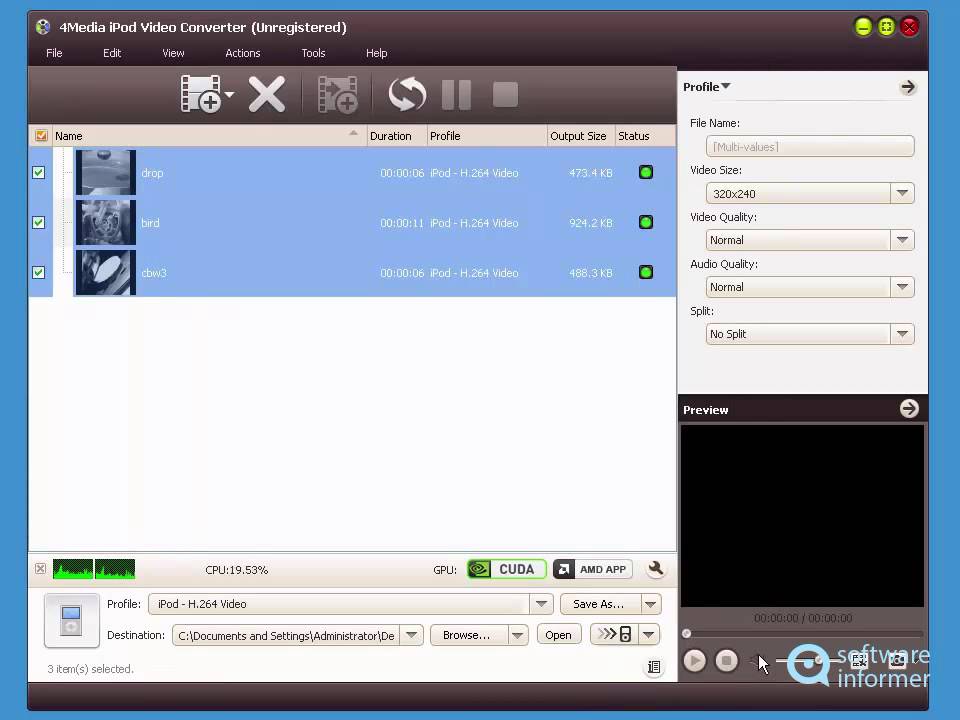This screenshot has height=720, width=960.
Task: Click the application logo in the title bar
Action: point(43,27)
